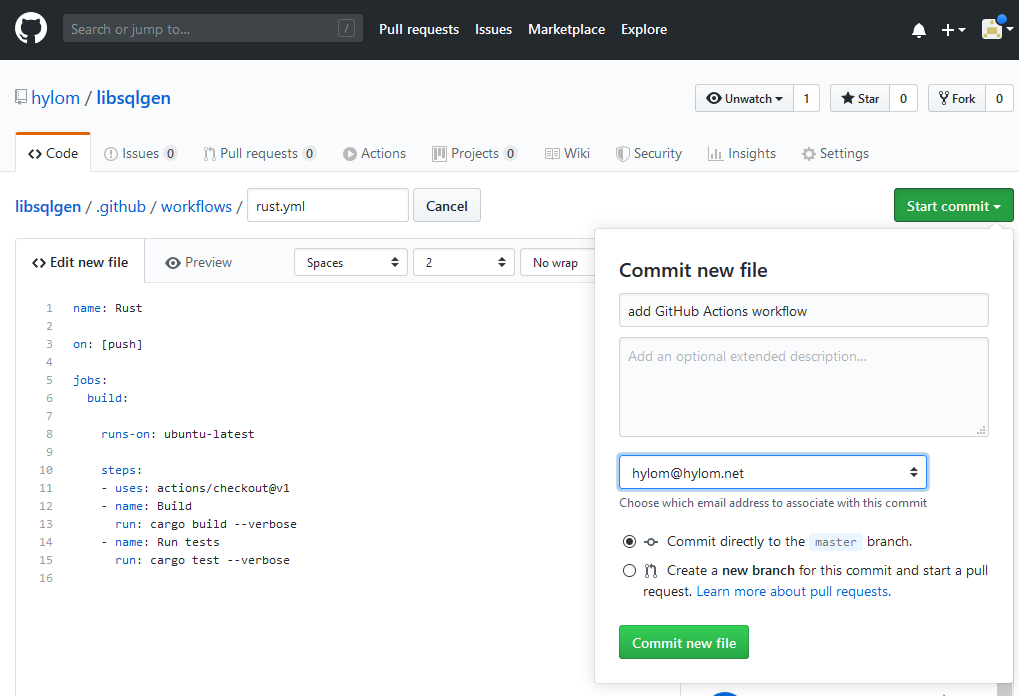
Task: Click the master branch label
Action: point(836,542)
